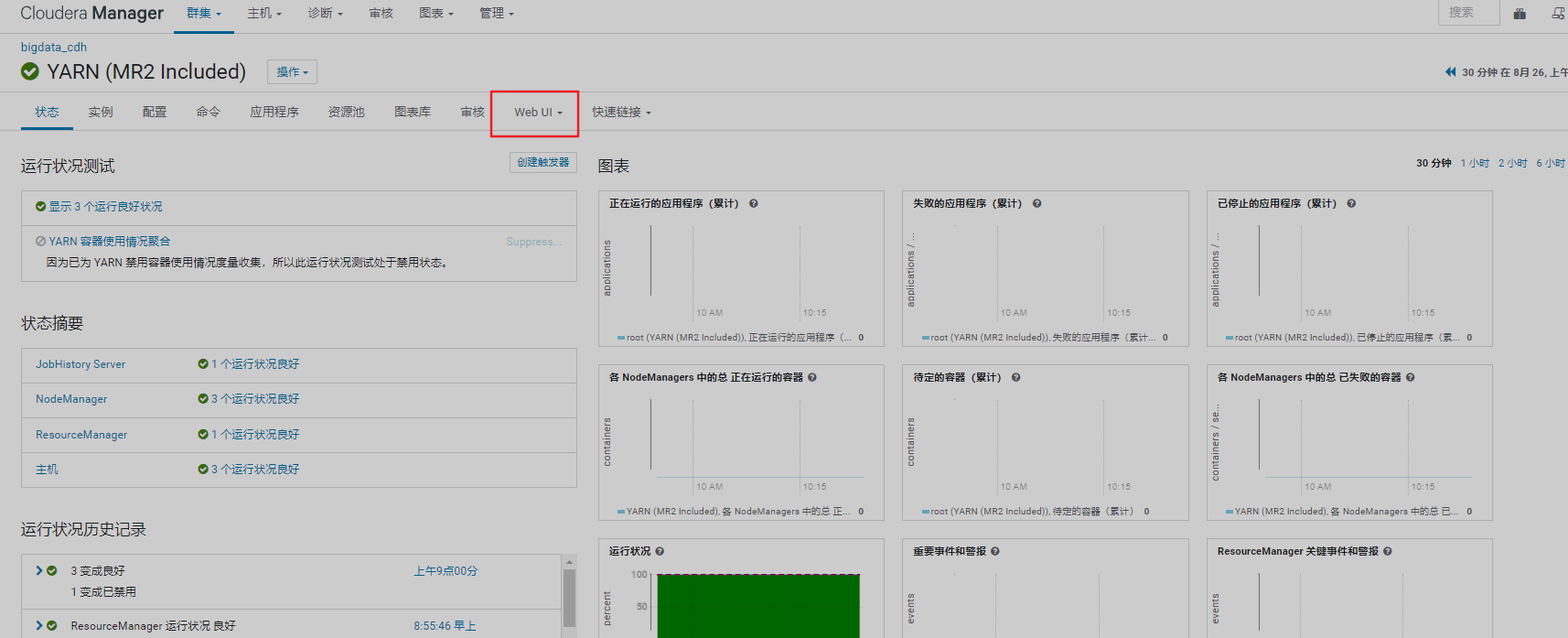Open help for 正在运行的应用程序 chart
1568x638 pixels.
pyautogui.click(x=754, y=203)
